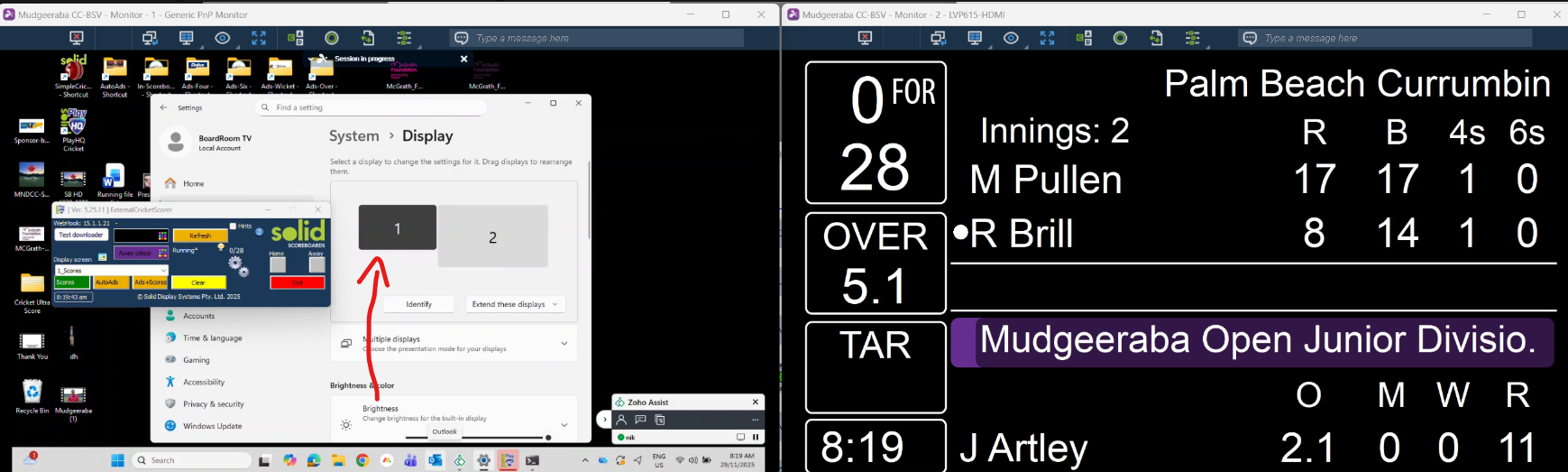Image resolution: width=1568 pixels, height=472 pixels.
Task: Open Outlook from the Windows taskbar
Action: (435, 460)
